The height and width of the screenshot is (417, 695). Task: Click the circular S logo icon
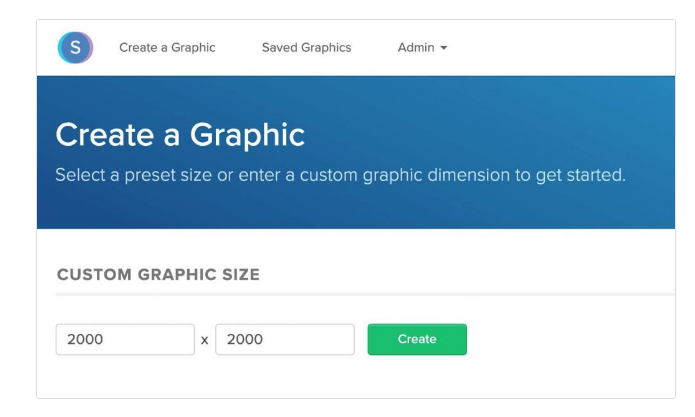coord(75,47)
